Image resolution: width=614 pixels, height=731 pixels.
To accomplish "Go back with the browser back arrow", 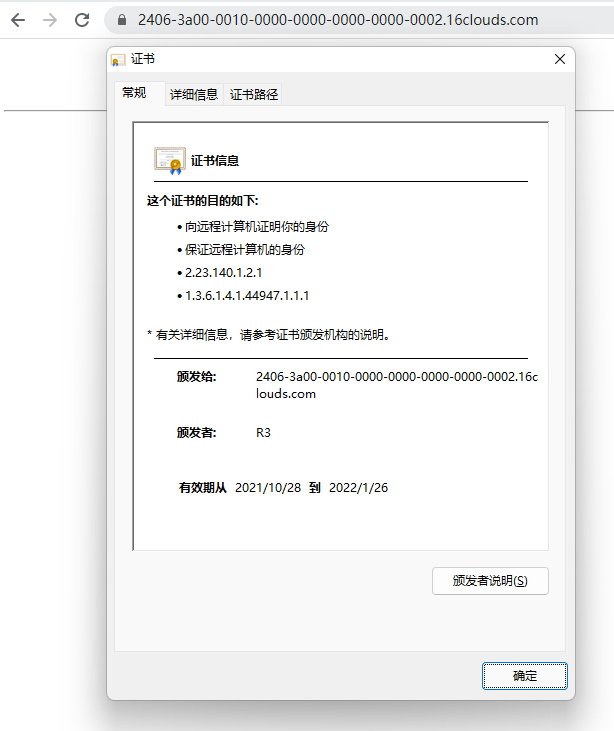I will 18,20.
